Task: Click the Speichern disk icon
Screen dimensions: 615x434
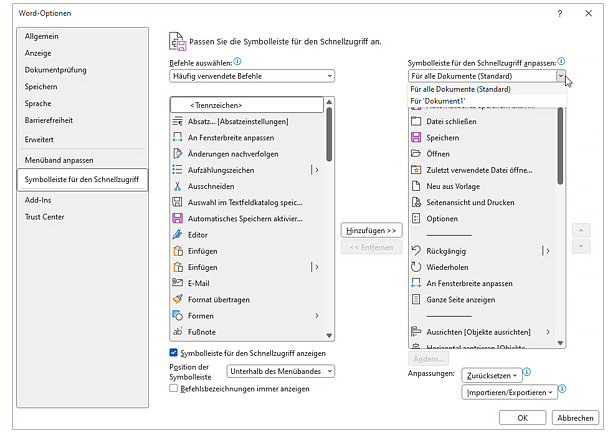Action: [417, 138]
